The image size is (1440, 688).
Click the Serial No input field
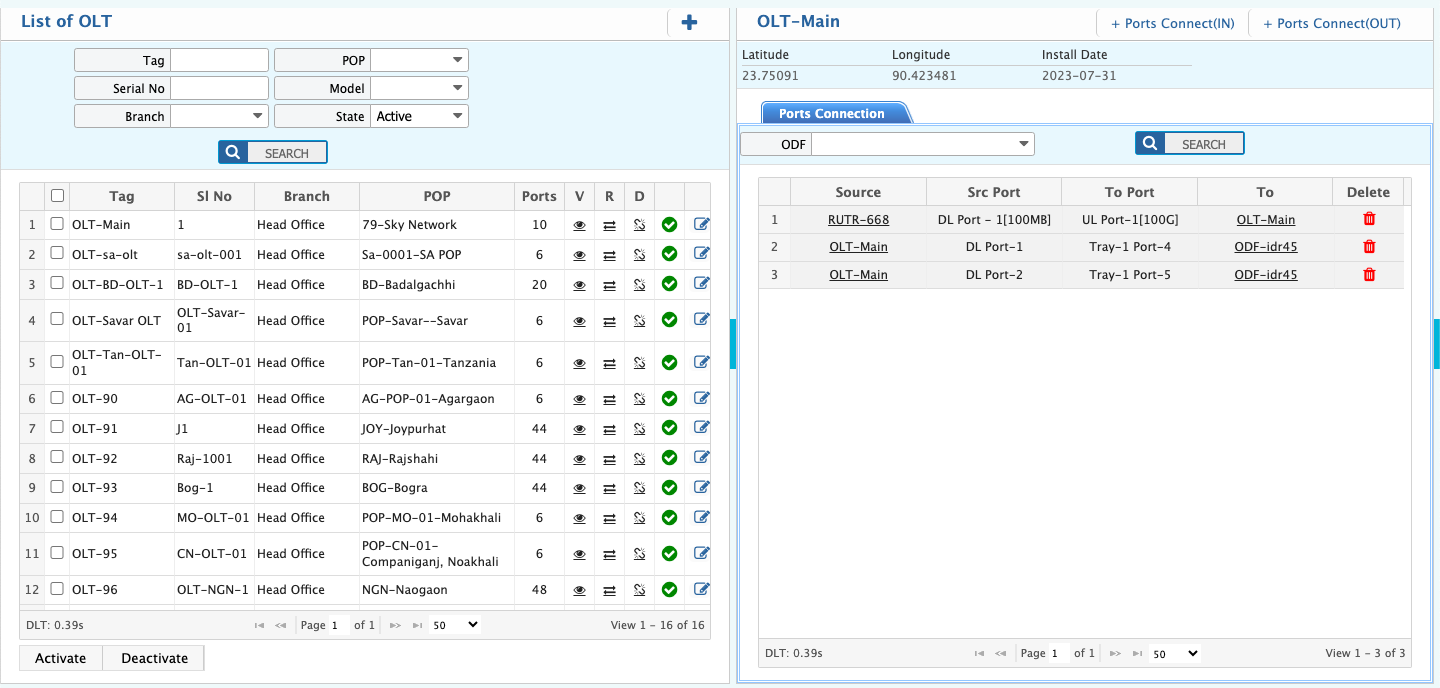coord(219,88)
